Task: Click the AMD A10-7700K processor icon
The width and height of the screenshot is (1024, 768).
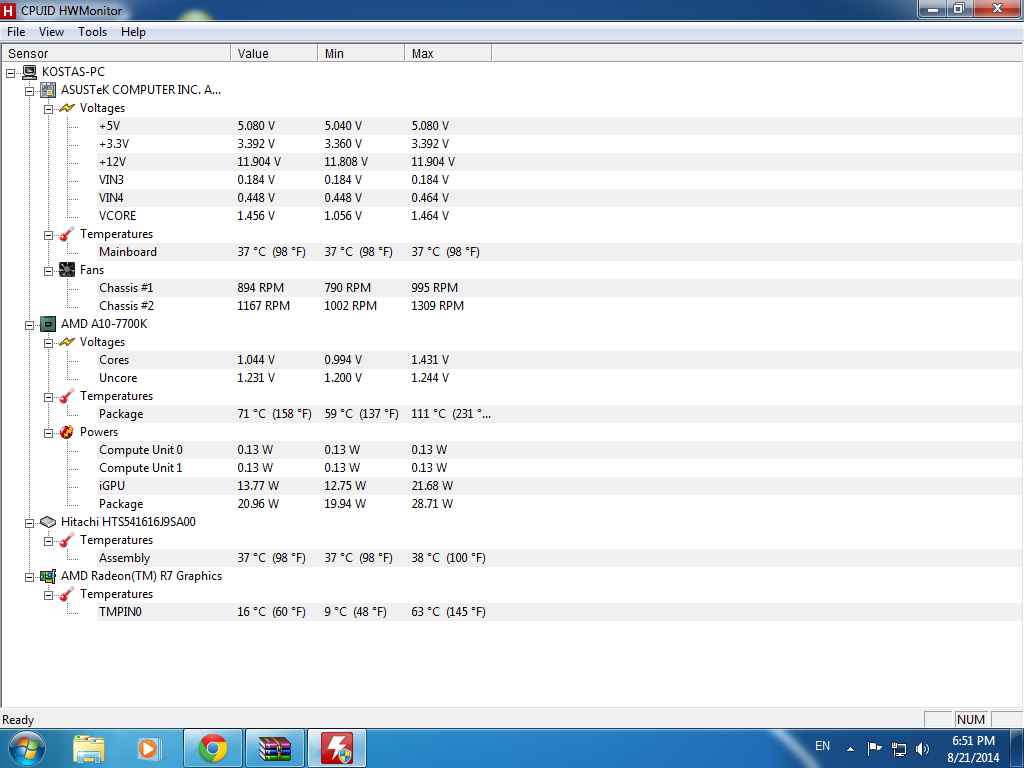Action: (48, 324)
